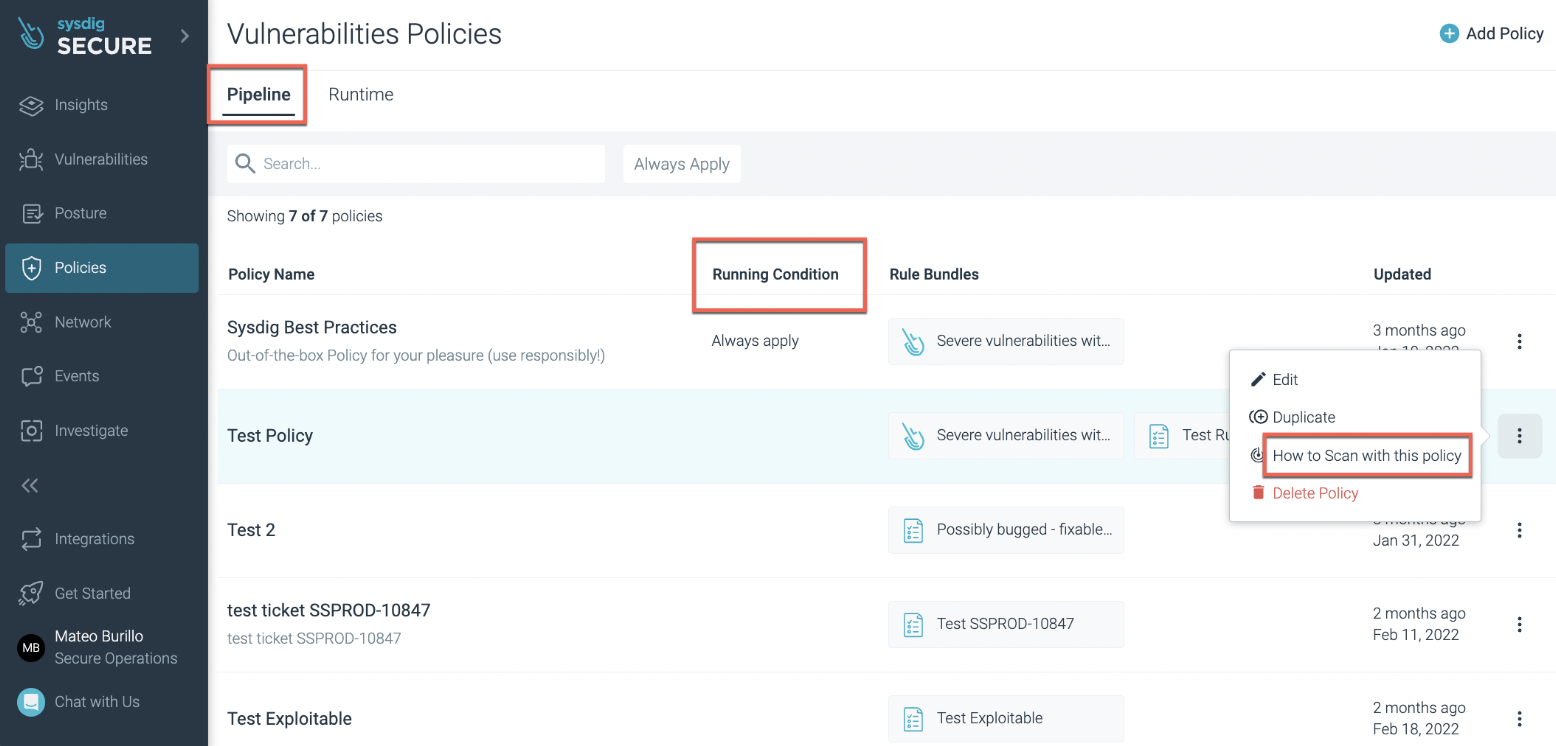1556x746 pixels.
Task: Select How to Scan with this policy
Action: coord(1366,456)
